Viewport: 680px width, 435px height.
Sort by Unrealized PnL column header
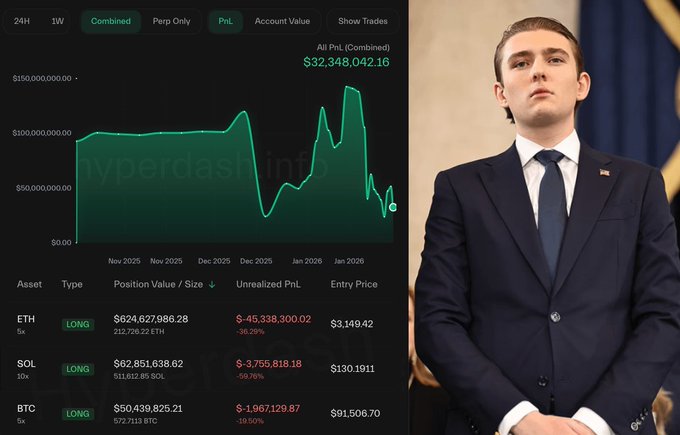268,284
